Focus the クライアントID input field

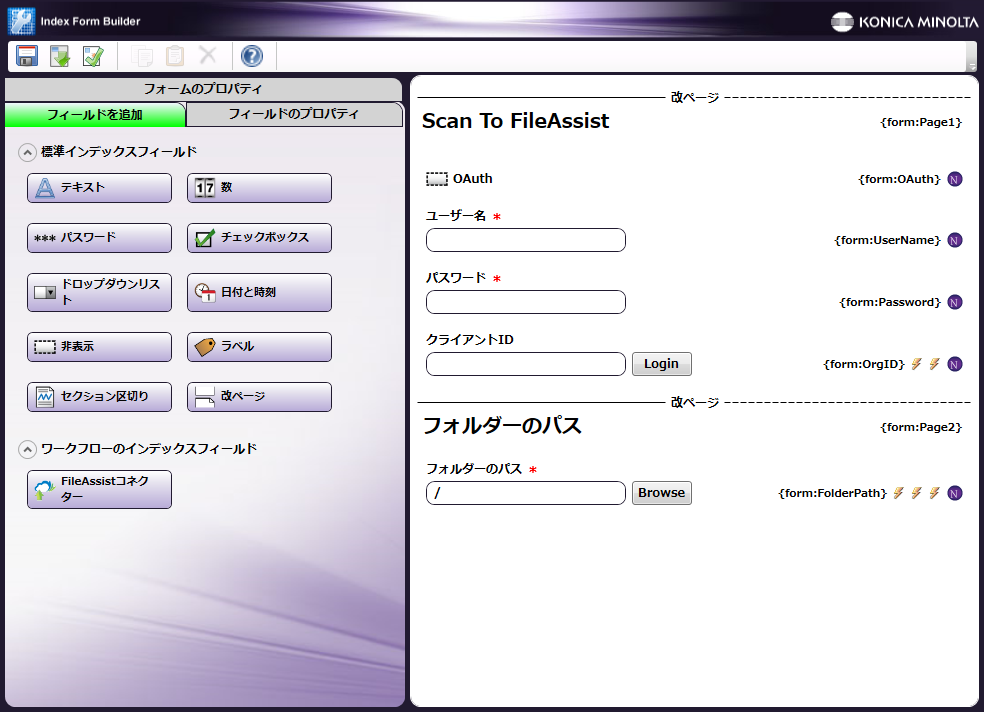[526, 364]
